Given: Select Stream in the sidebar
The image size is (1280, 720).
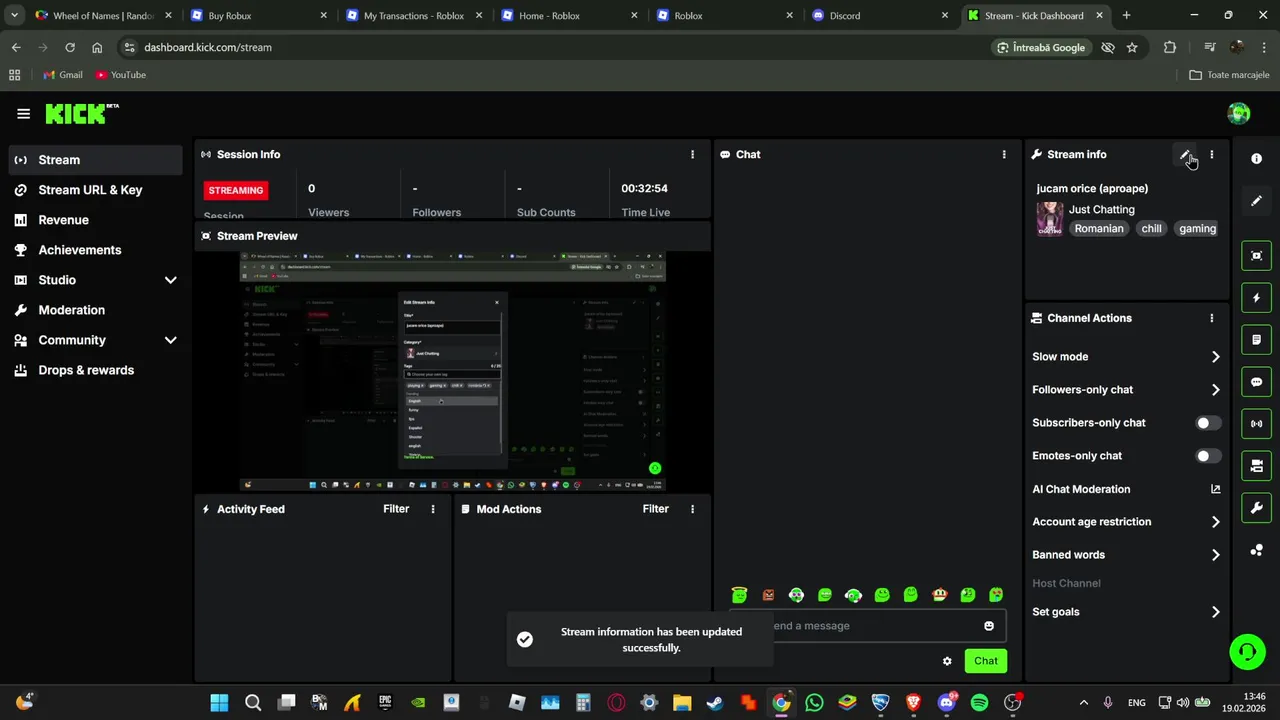Looking at the screenshot, I should [96, 160].
